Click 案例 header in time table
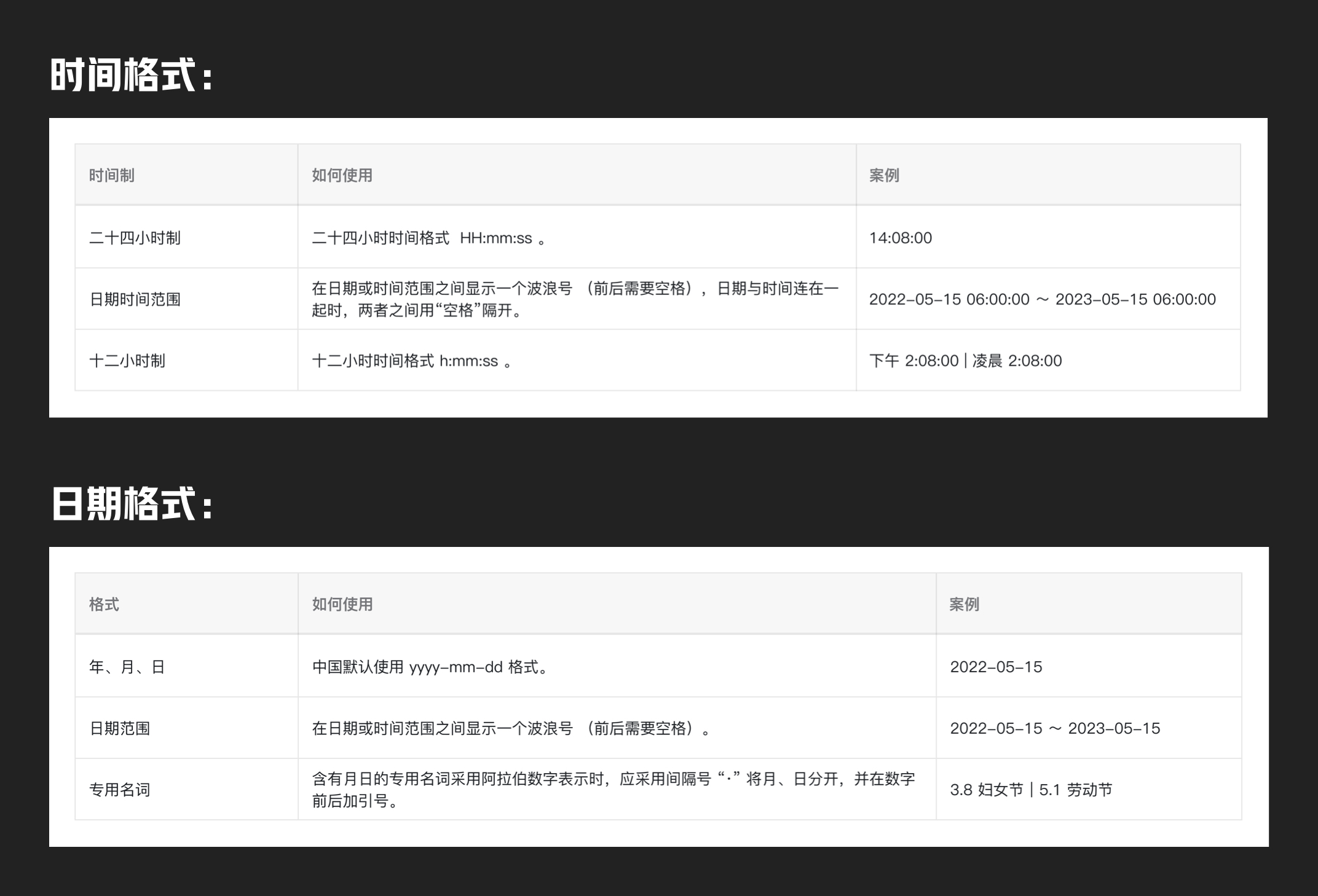Screen dimensions: 1318x896 [884, 175]
